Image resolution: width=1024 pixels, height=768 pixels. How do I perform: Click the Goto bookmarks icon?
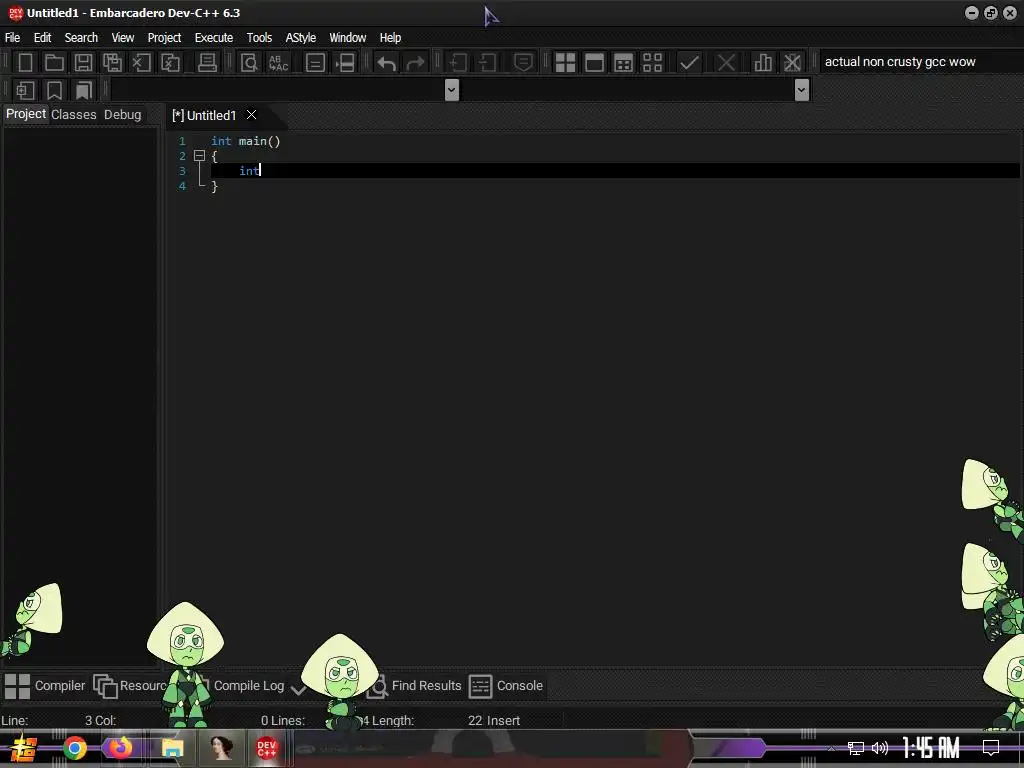(x=84, y=90)
